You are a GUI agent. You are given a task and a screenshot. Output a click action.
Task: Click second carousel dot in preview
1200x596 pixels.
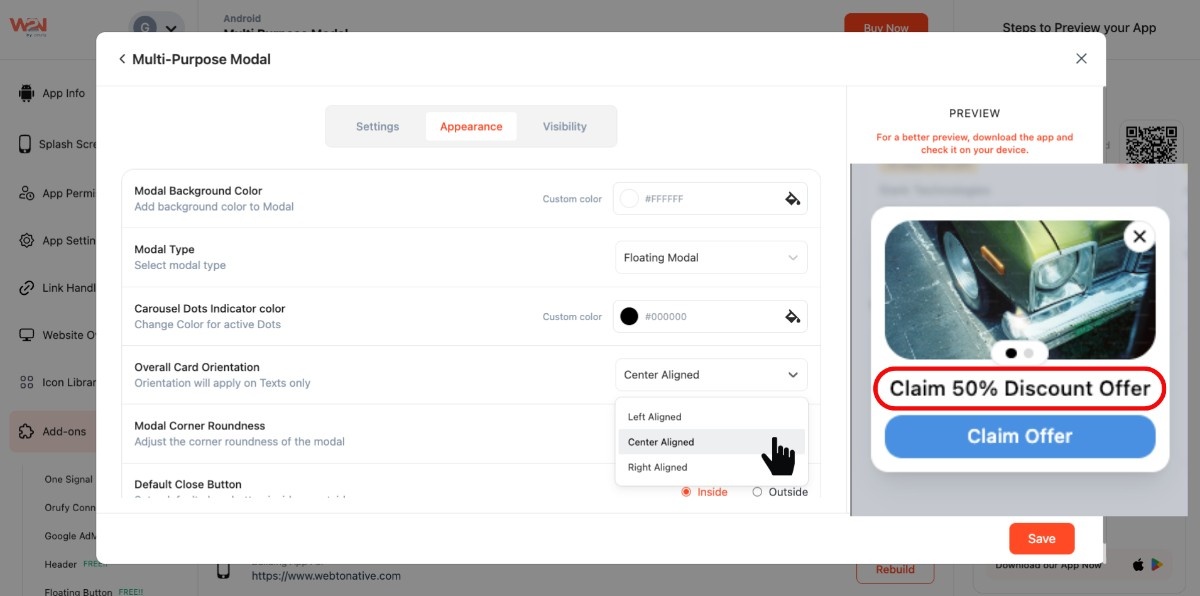tap(1029, 353)
